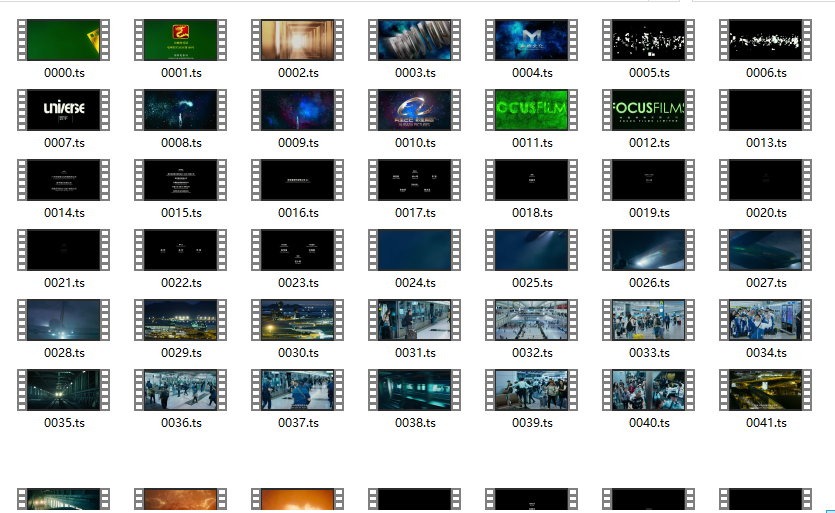Click the file name 0027.ts

[x=766, y=283]
